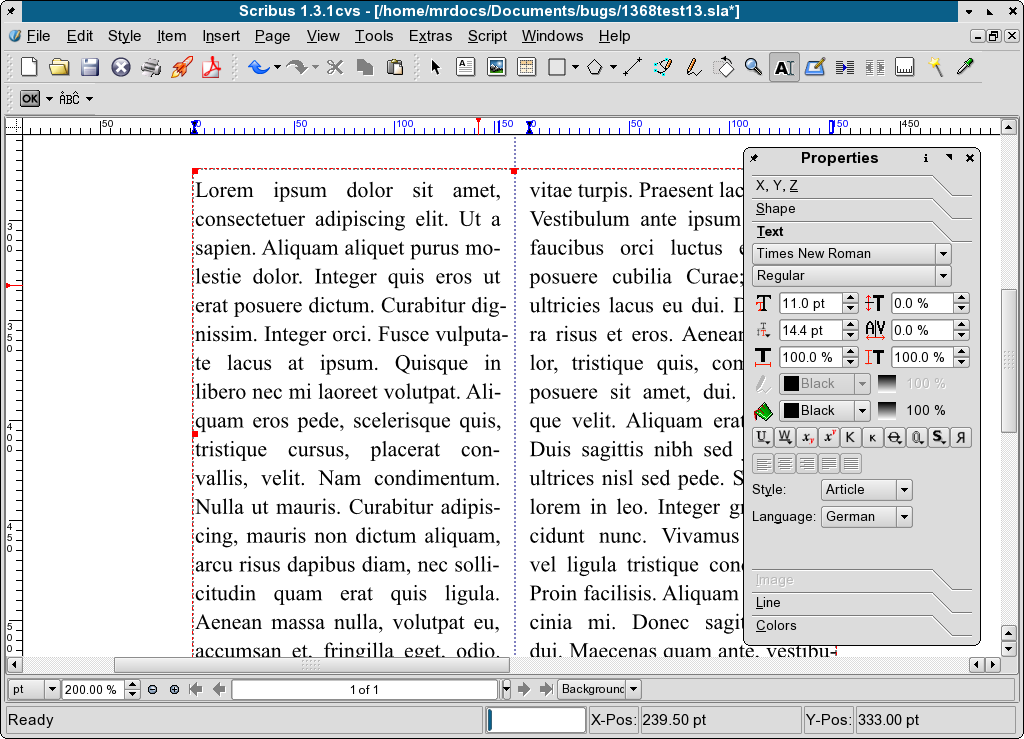Toggle Superscript text style button
1024x739 pixels.
829,437
